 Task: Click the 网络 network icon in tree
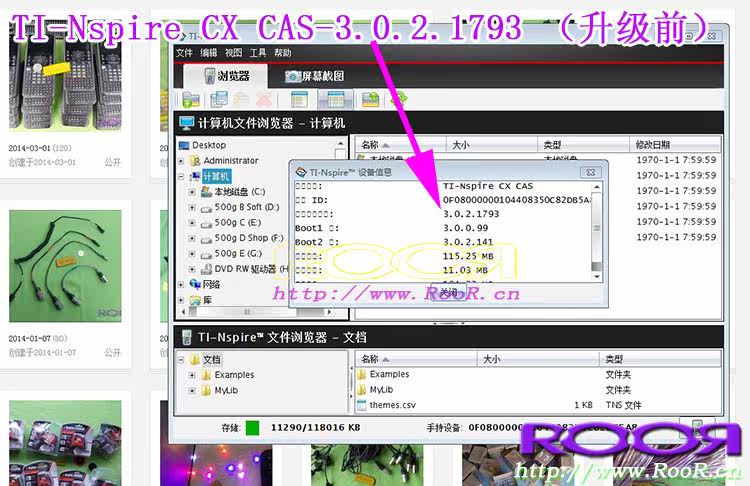(x=195, y=284)
